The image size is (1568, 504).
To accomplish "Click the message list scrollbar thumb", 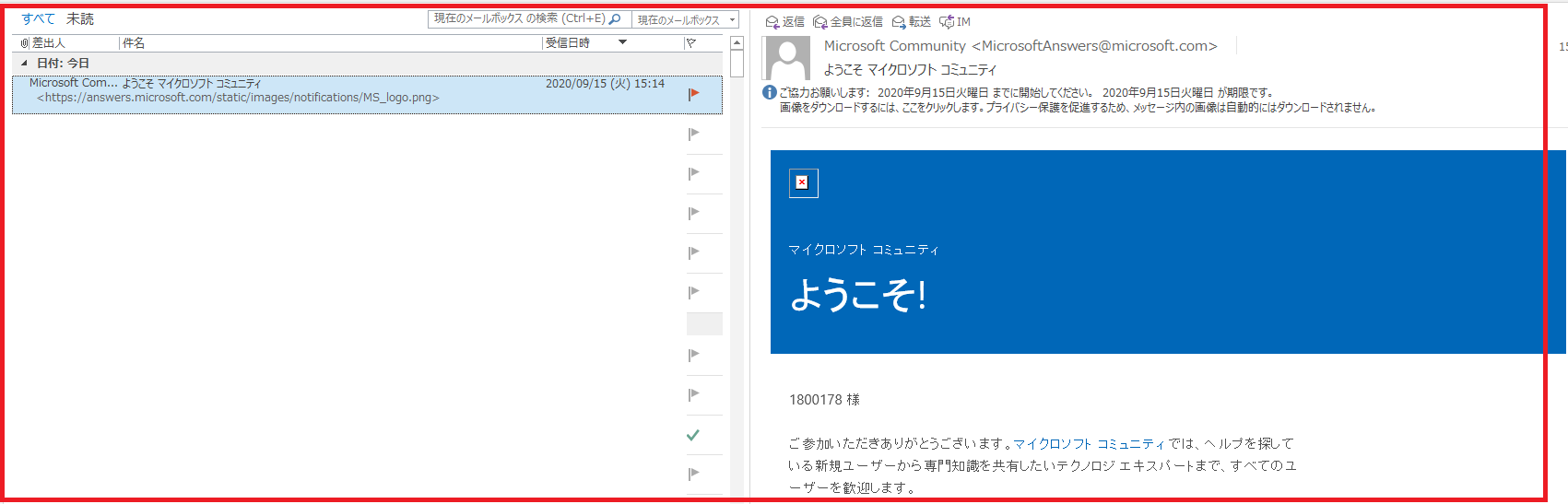I will point(737,64).
